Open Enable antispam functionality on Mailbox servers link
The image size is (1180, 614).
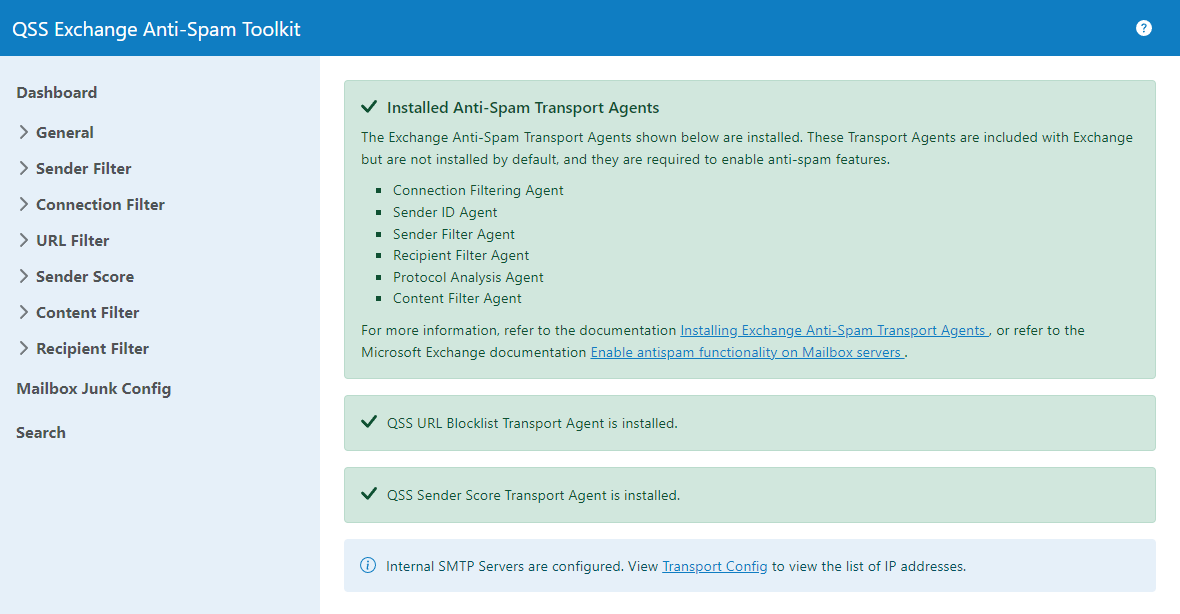tap(747, 352)
